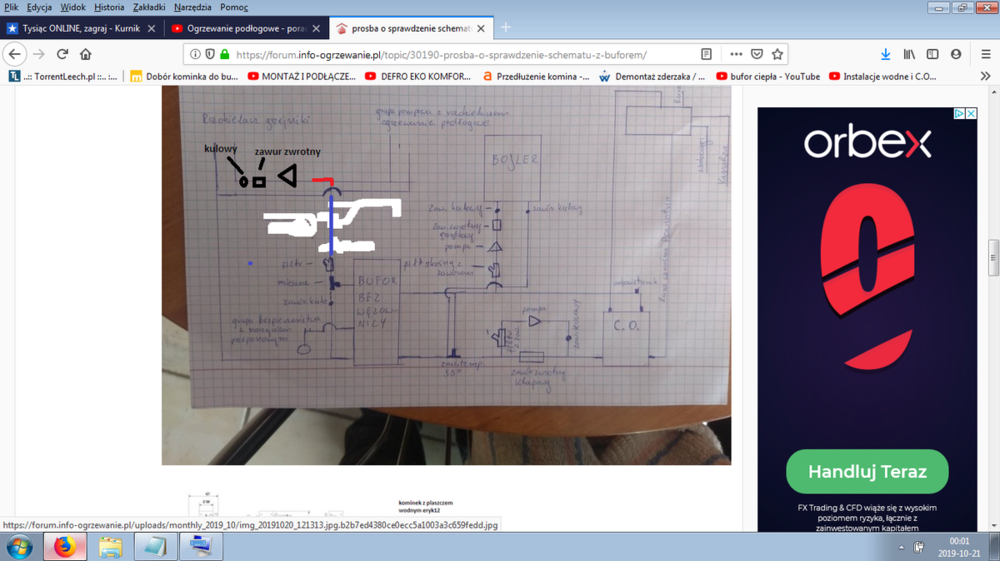Switch to the Ogrzewanie podłogowe tab
Viewport: 1000px width, 561px height.
coord(238,28)
